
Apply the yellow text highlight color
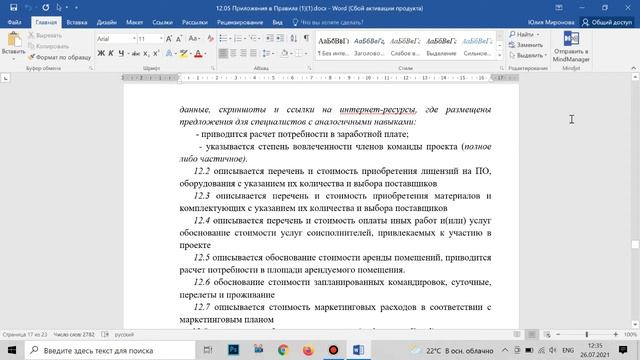point(184,53)
